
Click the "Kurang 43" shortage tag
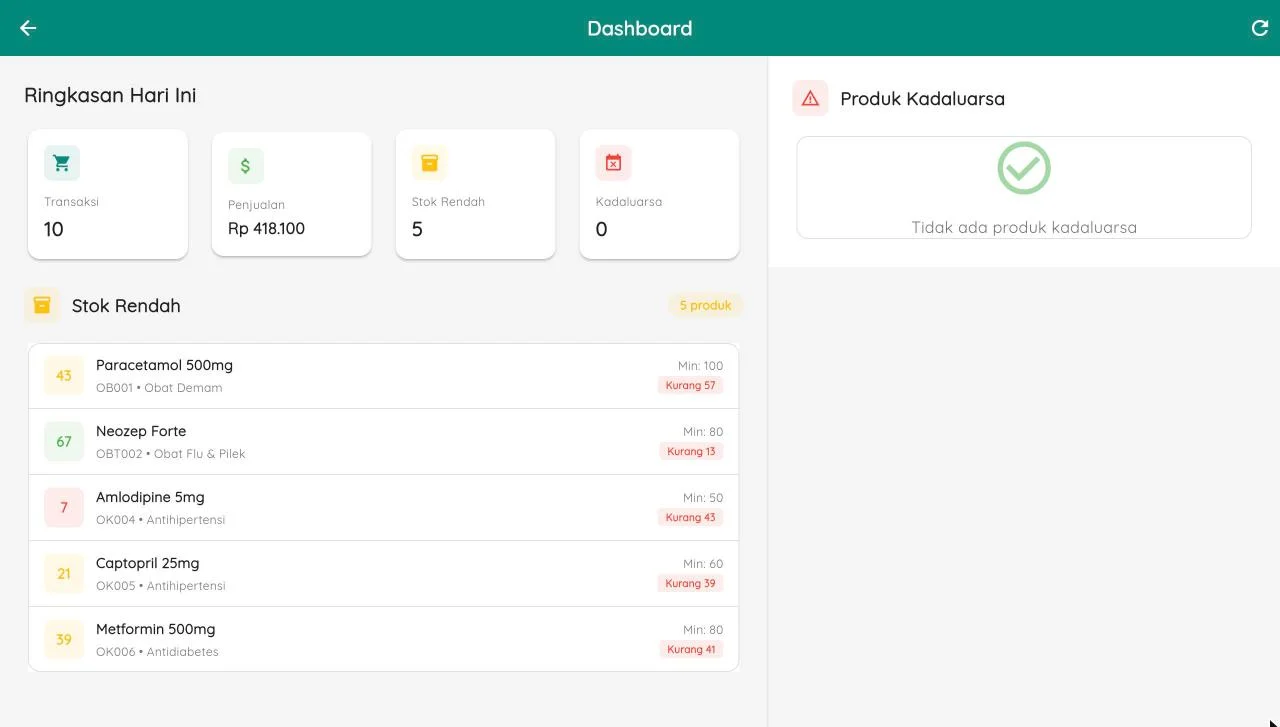(690, 517)
